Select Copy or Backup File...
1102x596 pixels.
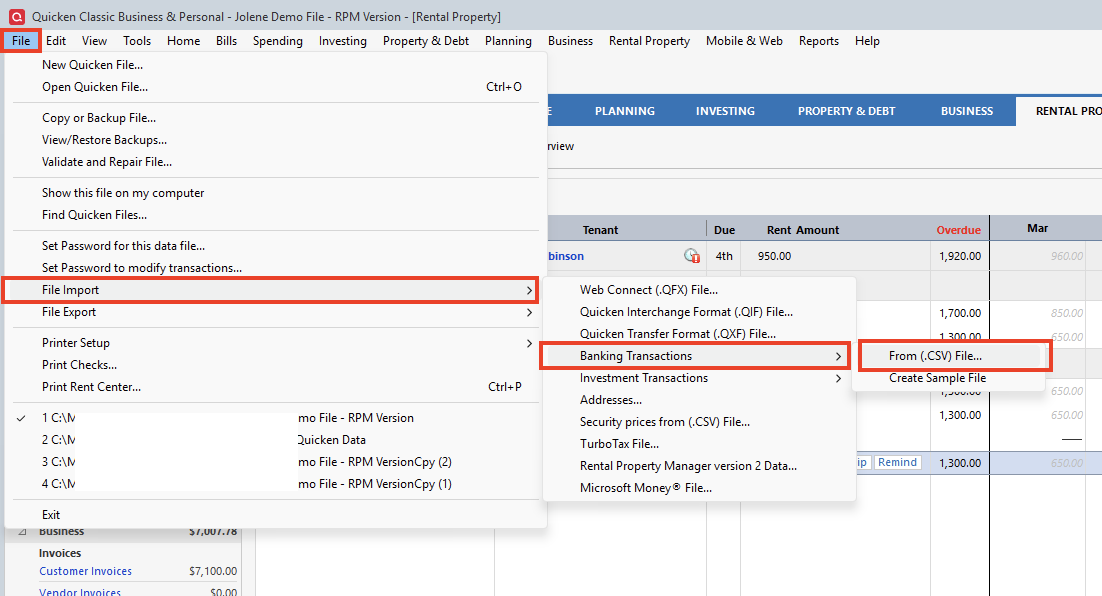pyautogui.click(x=276, y=117)
